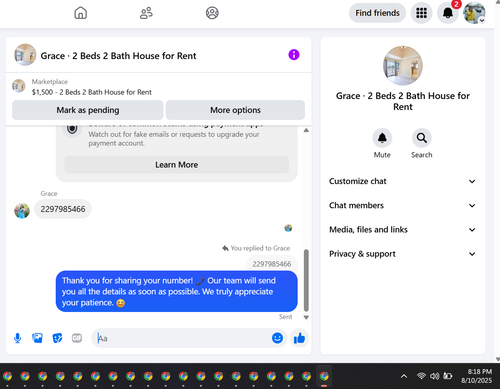Open the taskbar clock showing 8:18 PM

pos(477,376)
